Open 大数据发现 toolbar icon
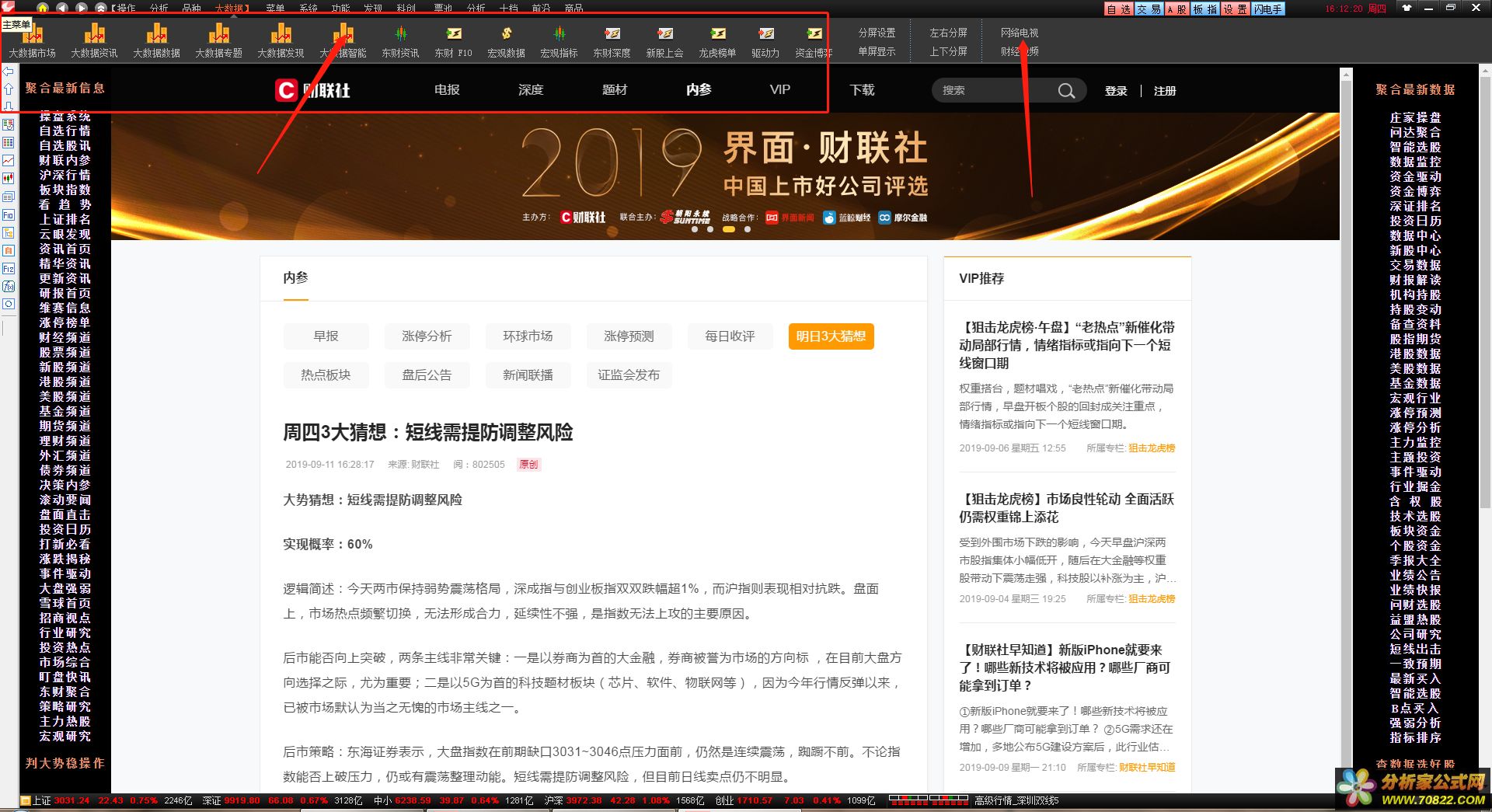 click(x=281, y=40)
